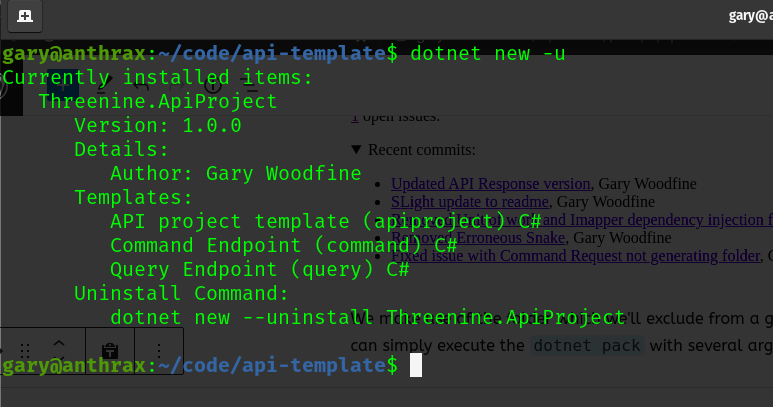The image size is (773, 407).
Task: Click the 'dotnet pack' inline code in the article
Action: click(587, 345)
